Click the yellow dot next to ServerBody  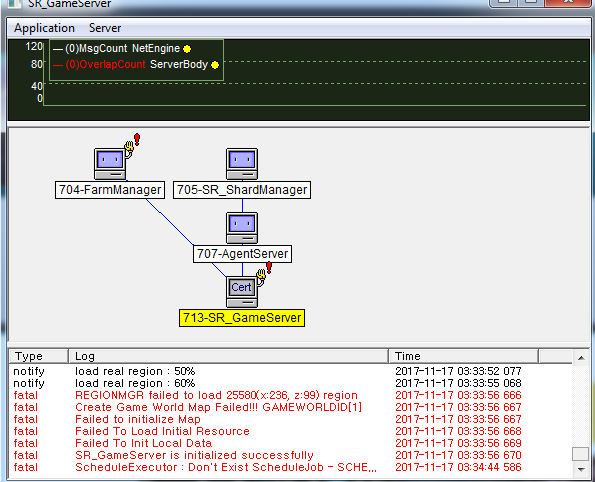215,65
